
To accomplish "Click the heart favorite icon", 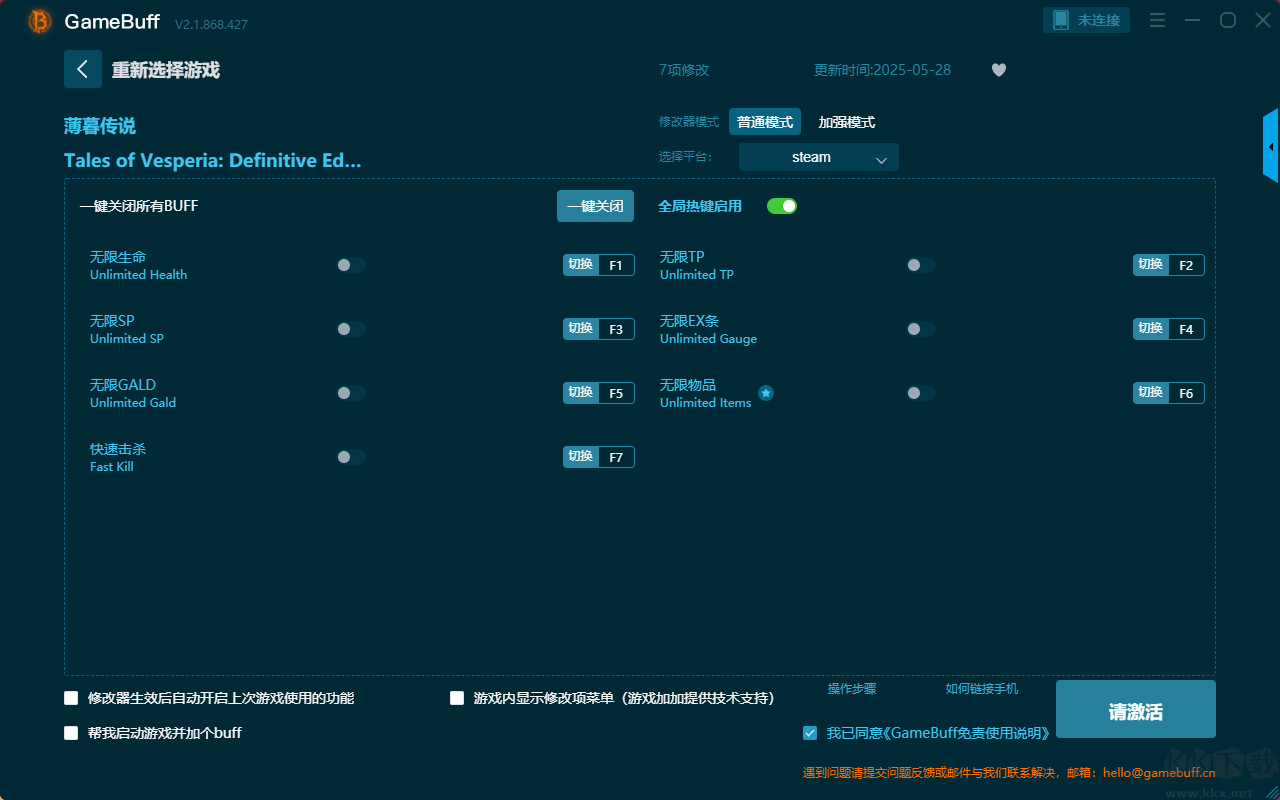I will 998,70.
